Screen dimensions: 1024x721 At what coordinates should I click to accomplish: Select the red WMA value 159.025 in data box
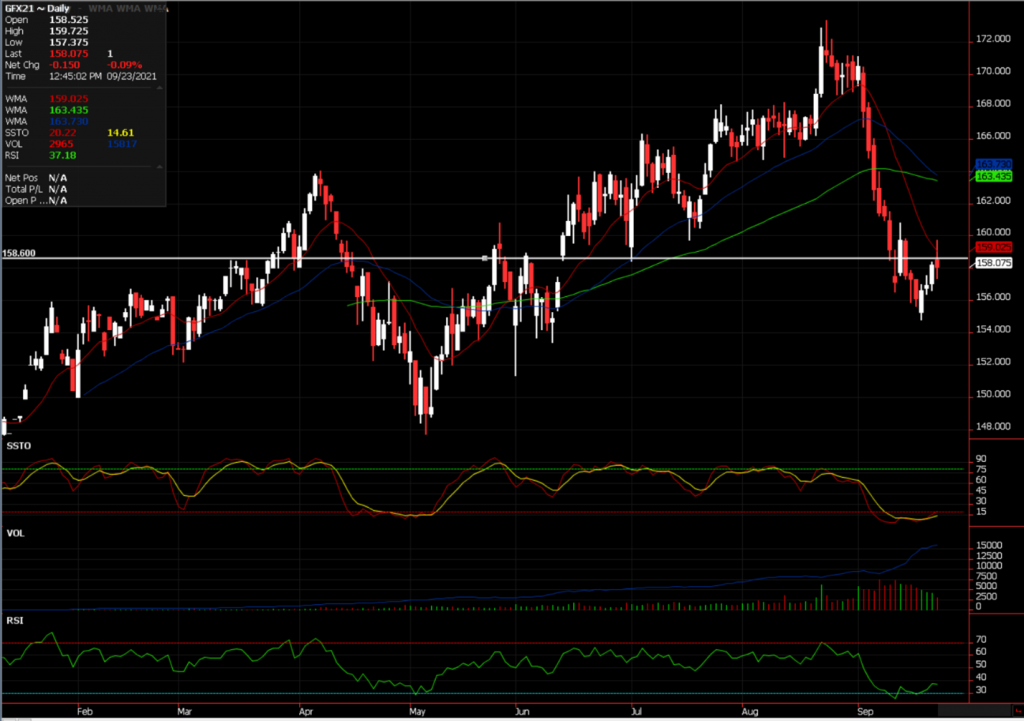[68, 98]
